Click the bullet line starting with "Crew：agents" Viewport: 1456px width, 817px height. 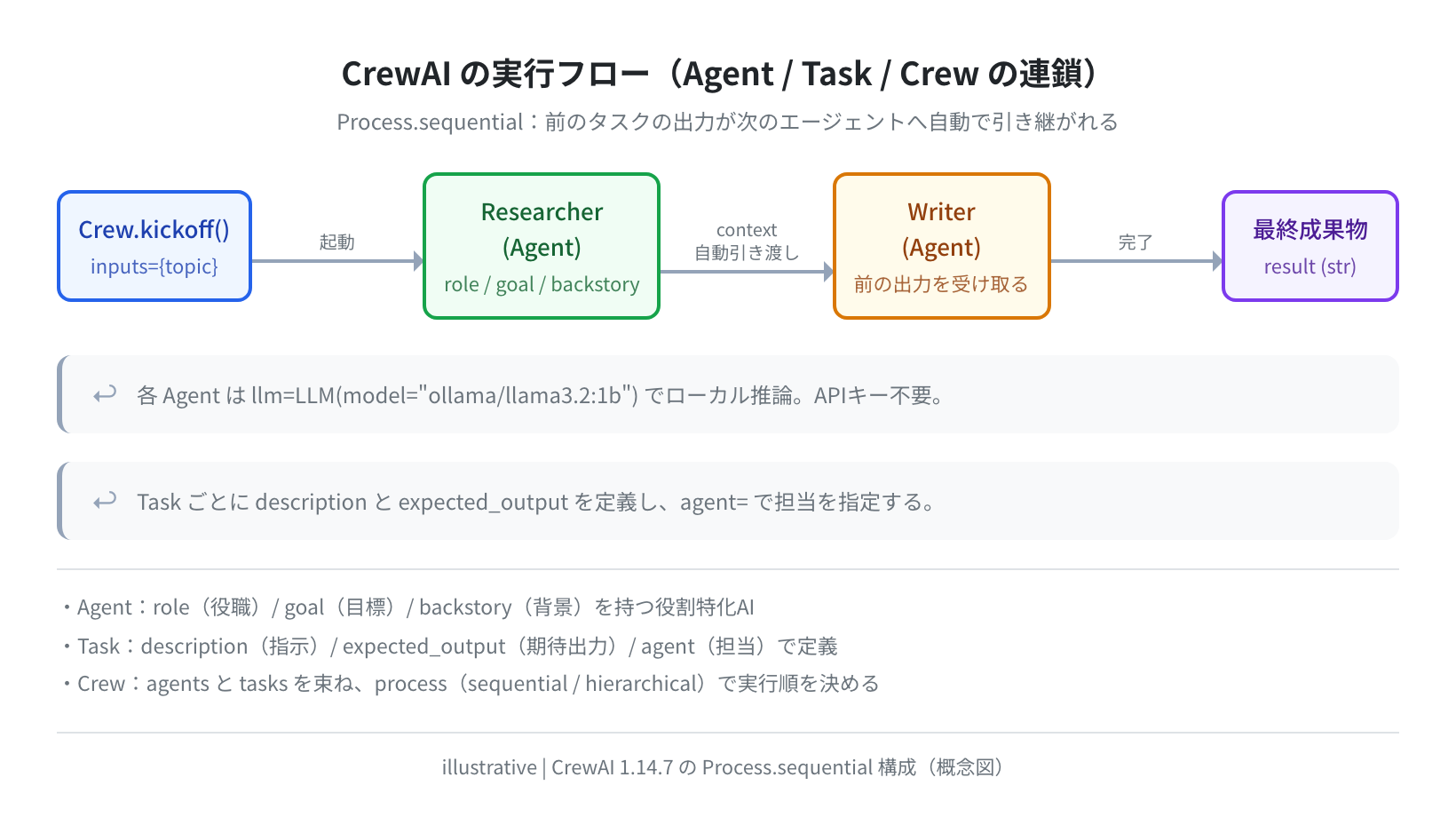[x=470, y=684]
